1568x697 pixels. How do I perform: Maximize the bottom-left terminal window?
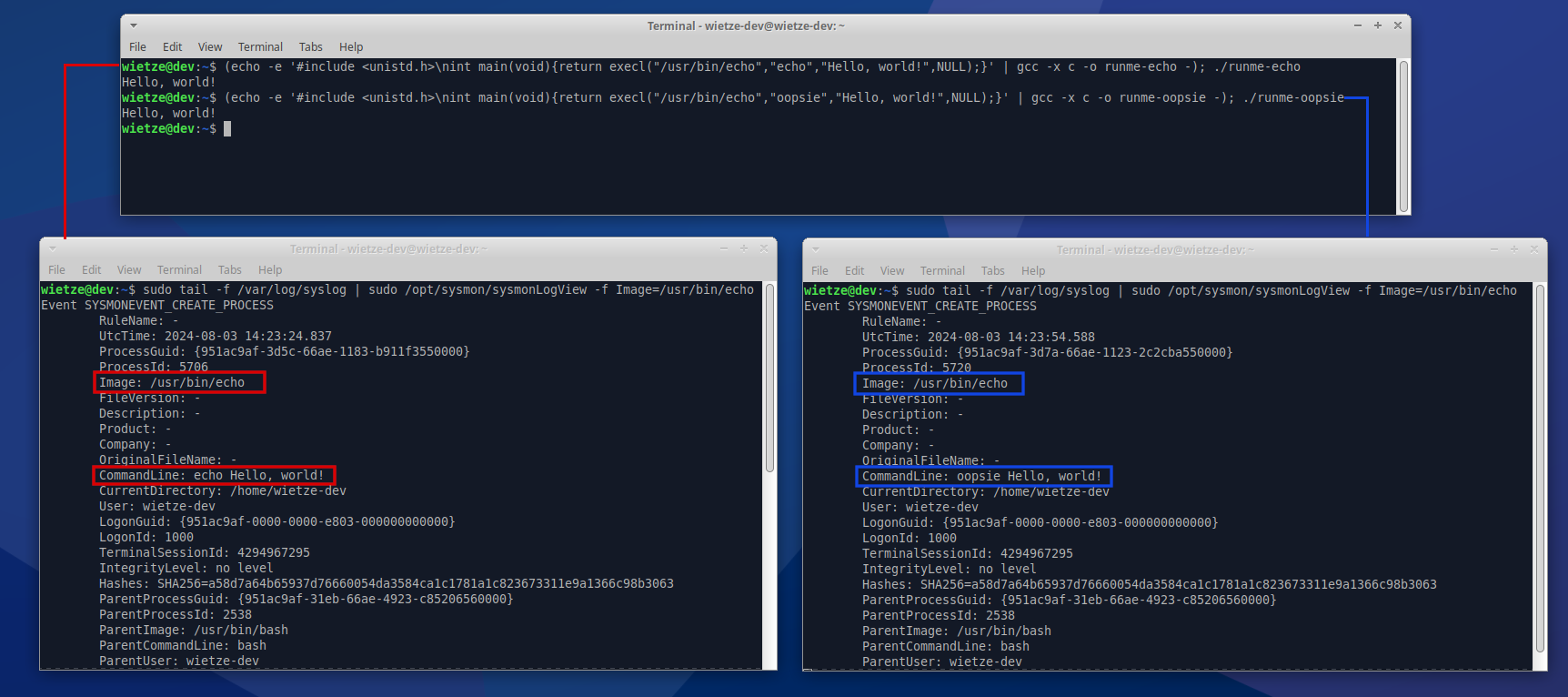coord(744,248)
